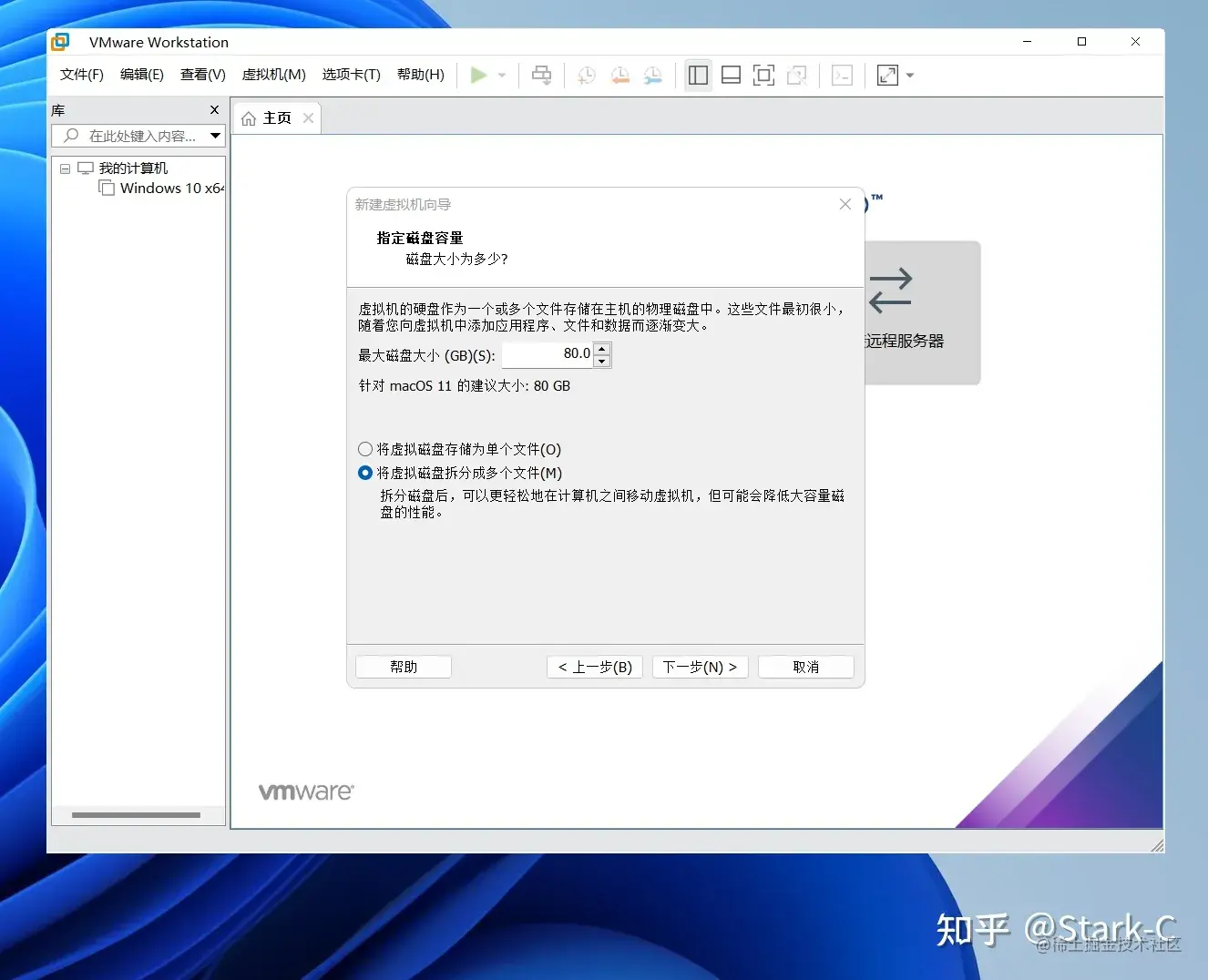The width and height of the screenshot is (1208, 980).
Task: Click the 远程服务器 connect tile
Action: (x=922, y=312)
